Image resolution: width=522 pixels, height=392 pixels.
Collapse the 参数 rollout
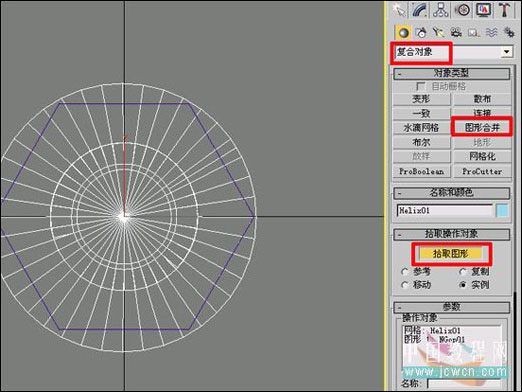pos(452,307)
